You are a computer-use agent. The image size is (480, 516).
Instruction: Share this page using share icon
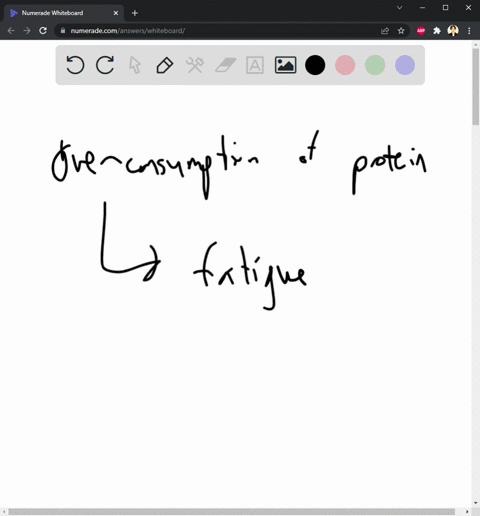pyautogui.click(x=385, y=31)
